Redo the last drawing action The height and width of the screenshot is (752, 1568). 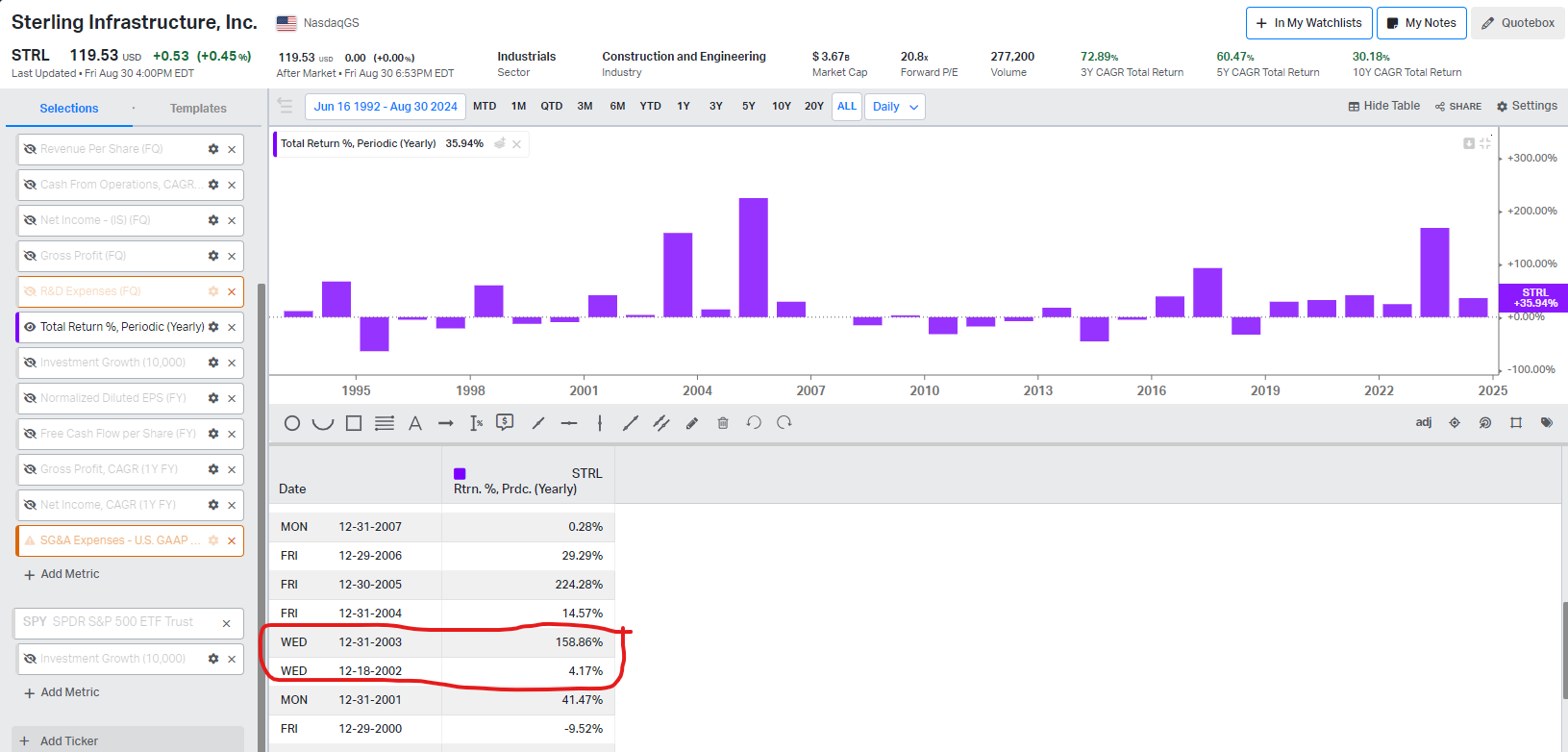(x=784, y=423)
